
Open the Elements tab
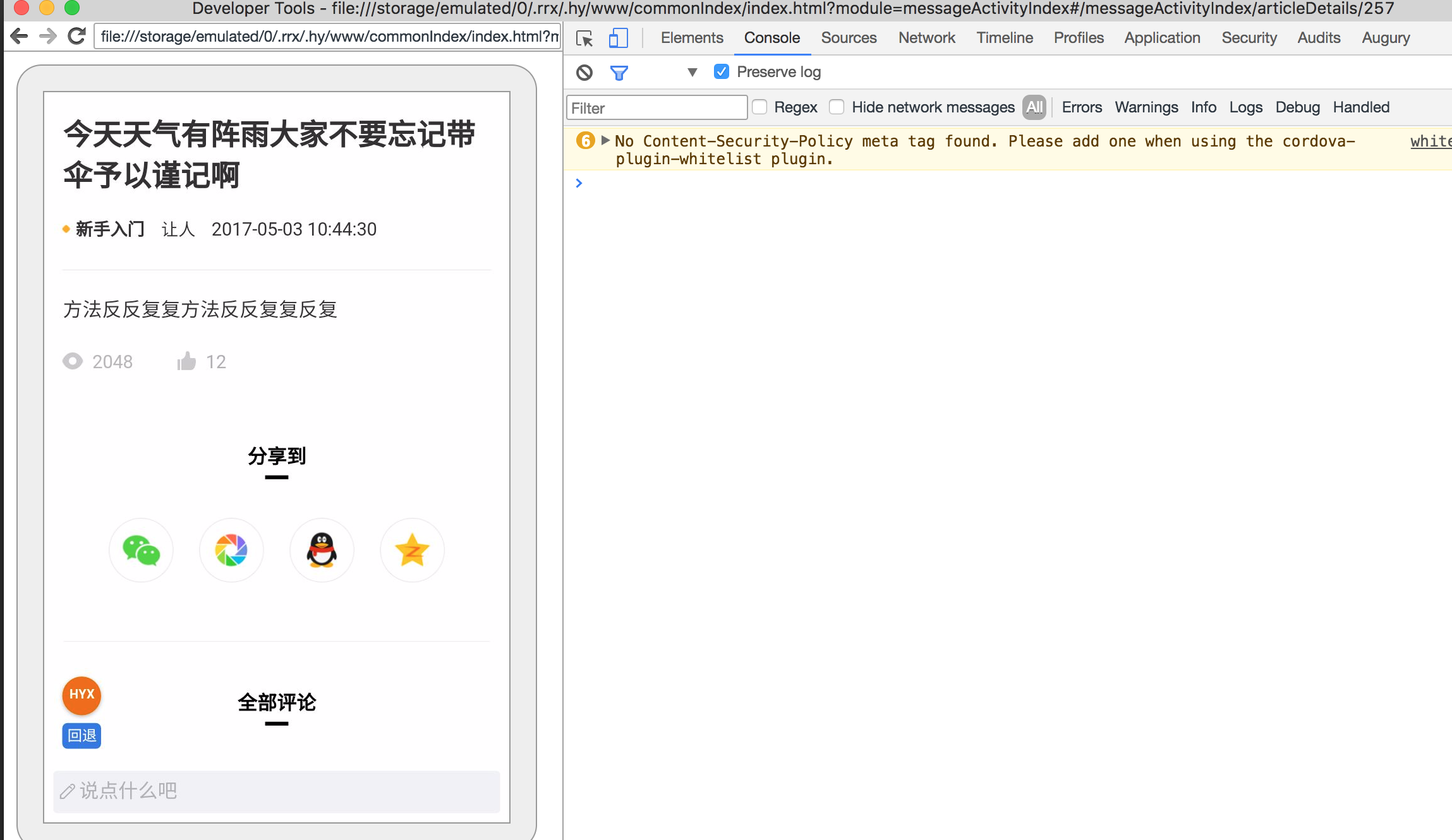point(691,38)
